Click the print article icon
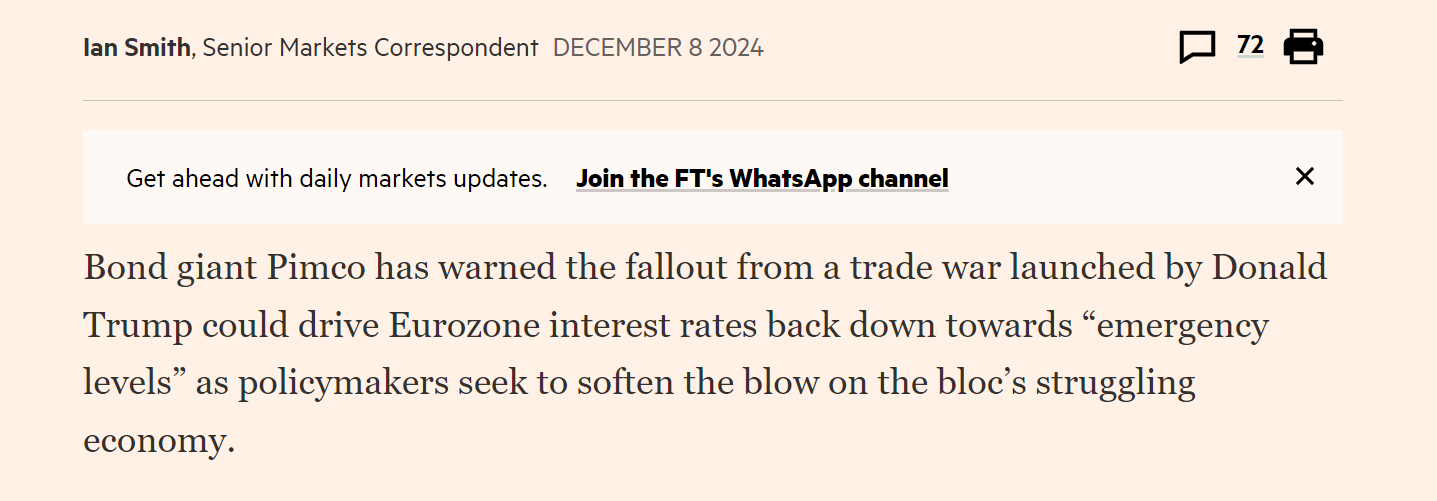The image size is (1437, 501). point(1303,46)
